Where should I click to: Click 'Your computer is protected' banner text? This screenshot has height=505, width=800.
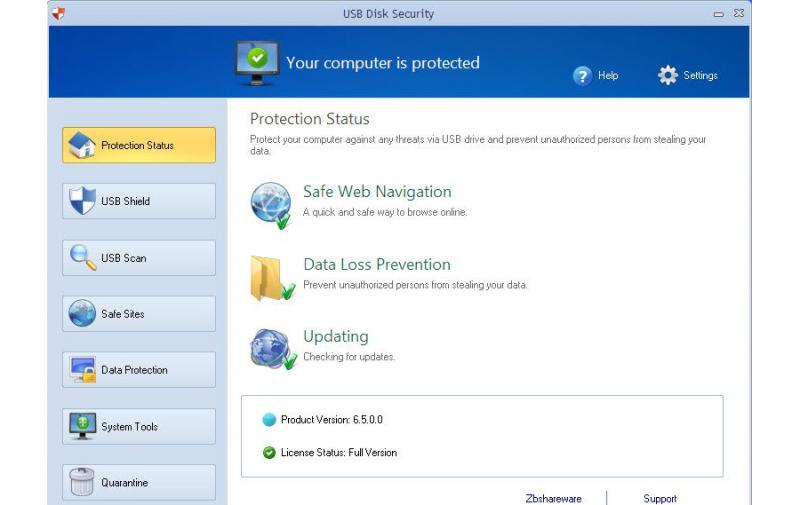[x=383, y=63]
